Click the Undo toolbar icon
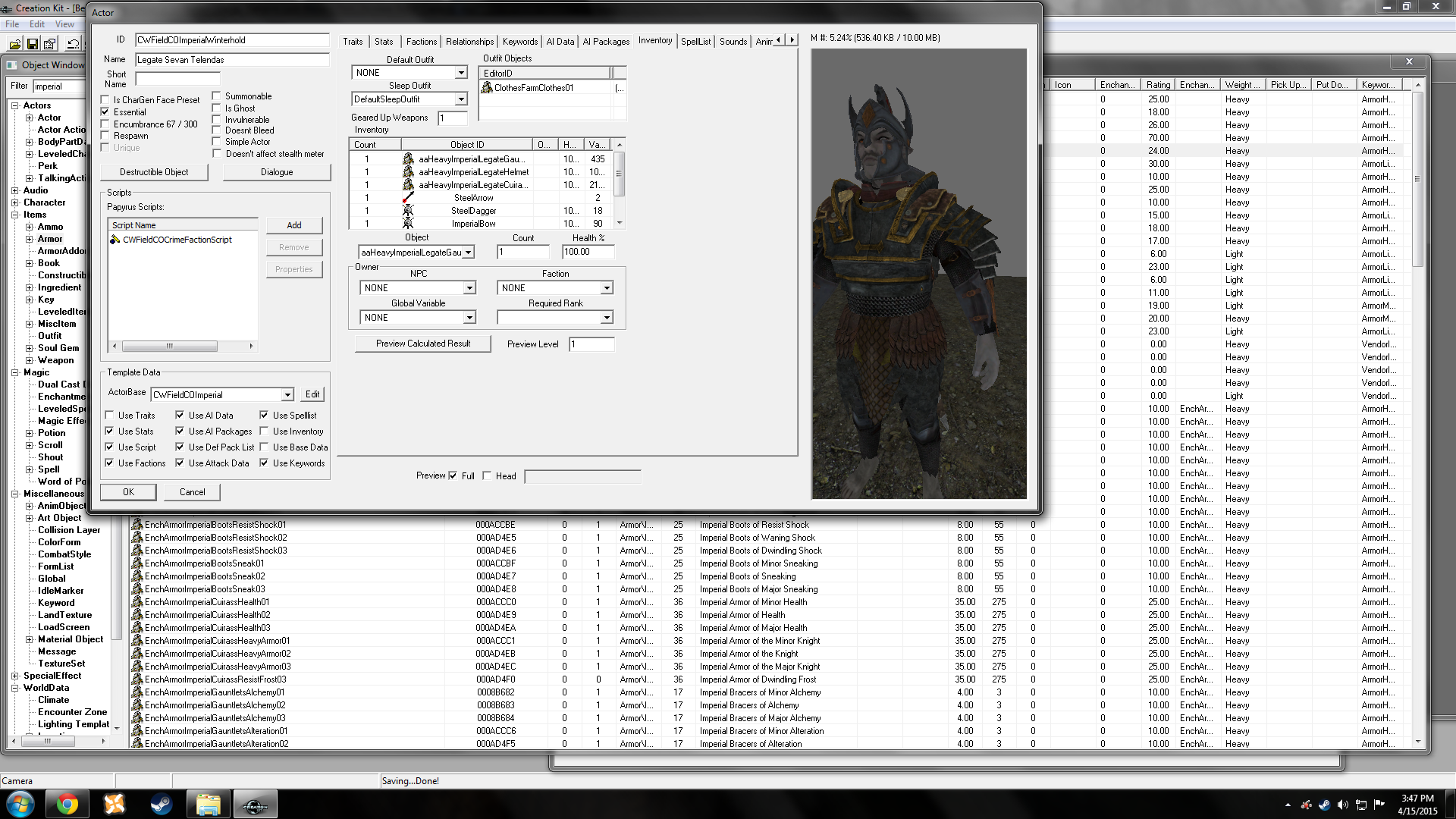Viewport: 1456px width, 819px height. tap(73, 44)
